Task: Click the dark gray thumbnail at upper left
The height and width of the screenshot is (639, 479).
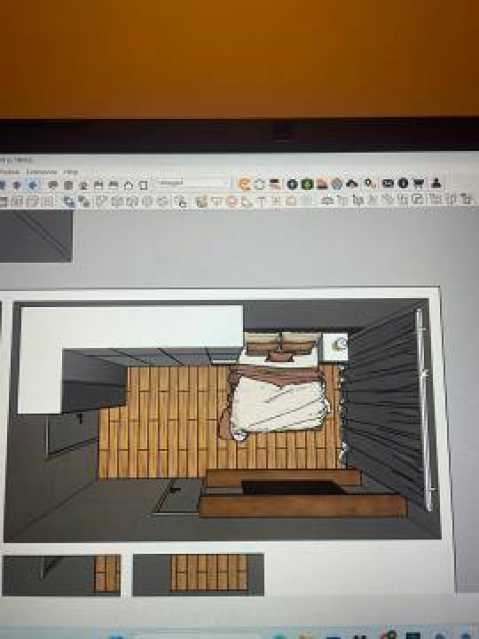Action: click(x=36, y=236)
